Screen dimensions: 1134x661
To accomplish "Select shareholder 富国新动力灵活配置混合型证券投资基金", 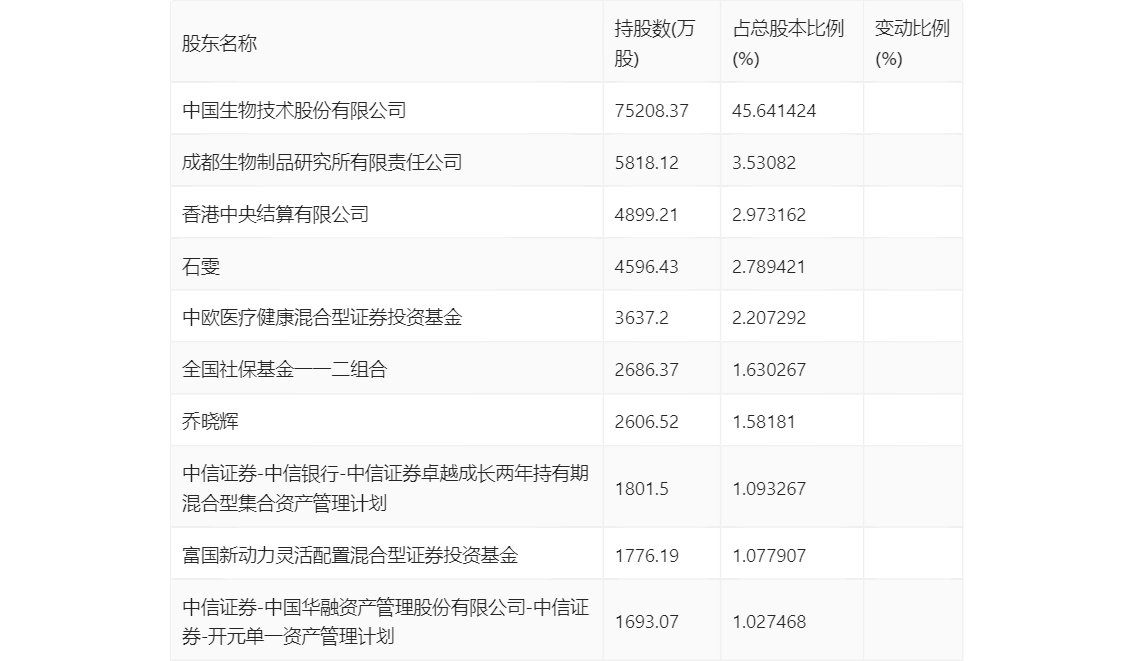I will pyautogui.click(x=350, y=555).
